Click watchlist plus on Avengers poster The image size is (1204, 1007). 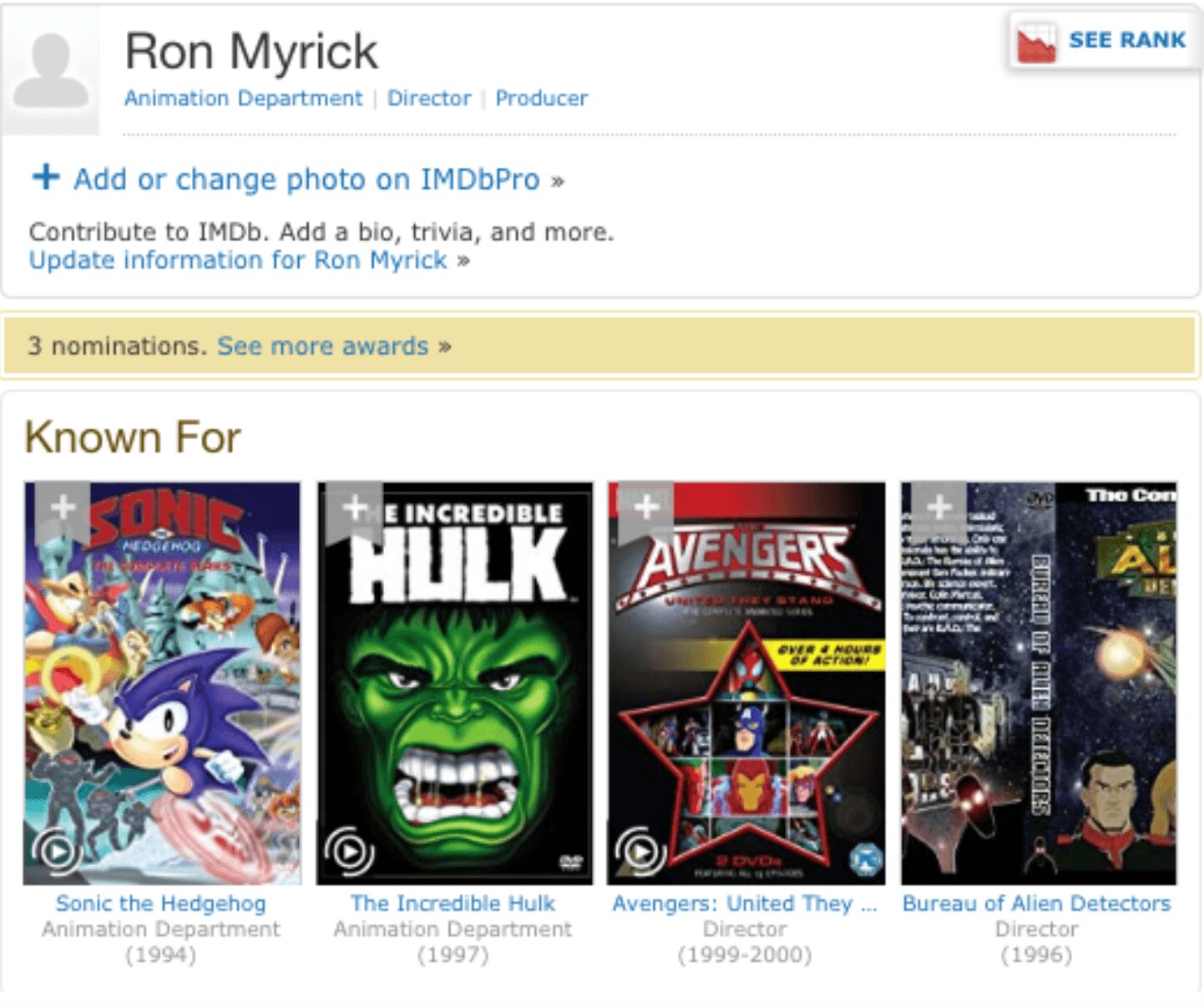[x=645, y=508]
